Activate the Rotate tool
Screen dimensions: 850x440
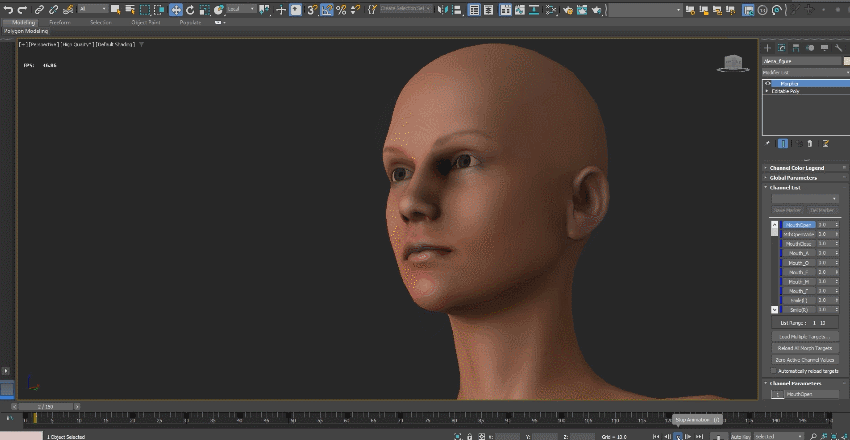(190, 9)
